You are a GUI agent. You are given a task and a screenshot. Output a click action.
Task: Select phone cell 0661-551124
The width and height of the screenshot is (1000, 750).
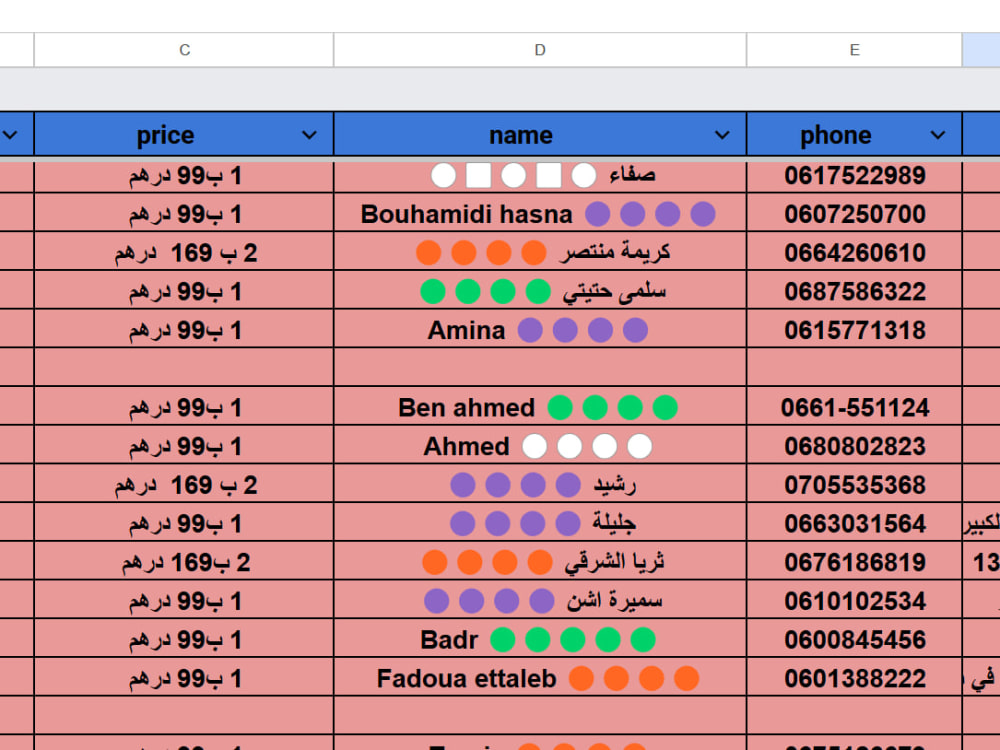tap(855, 407)
